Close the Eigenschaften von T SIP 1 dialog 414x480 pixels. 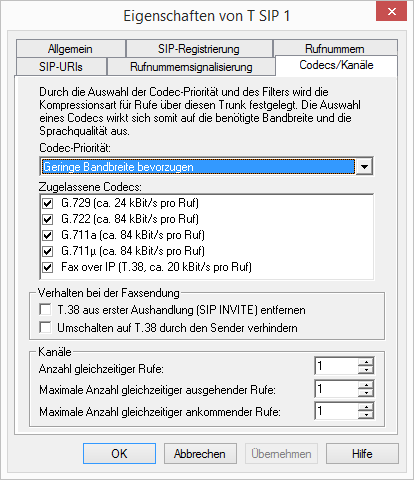point(391,12)
